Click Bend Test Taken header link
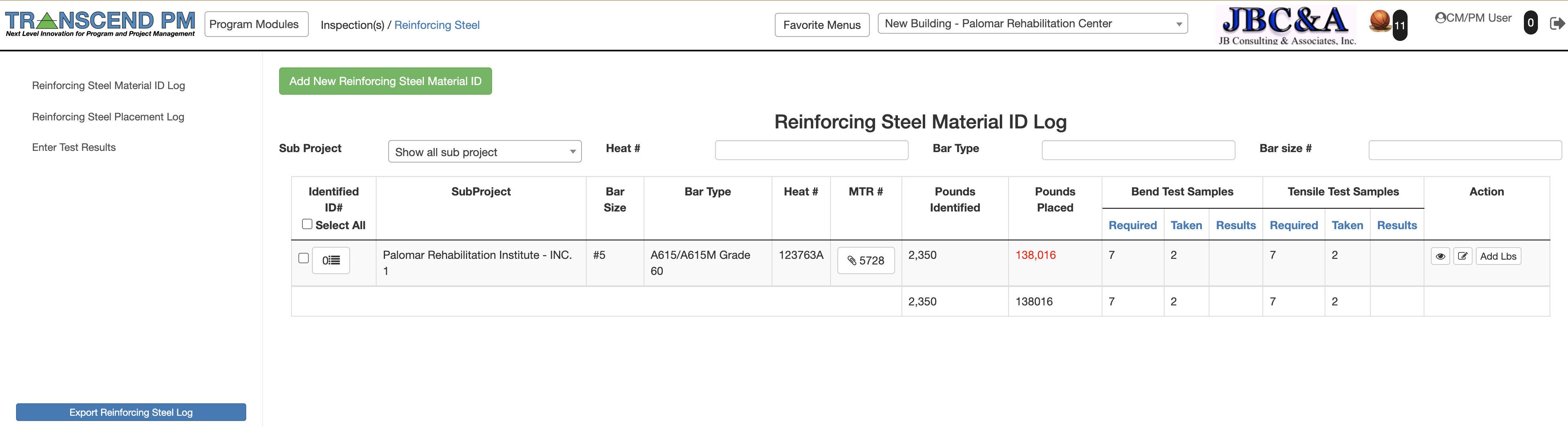This screenshot has height=427, width=1568. coord(1186,226)
